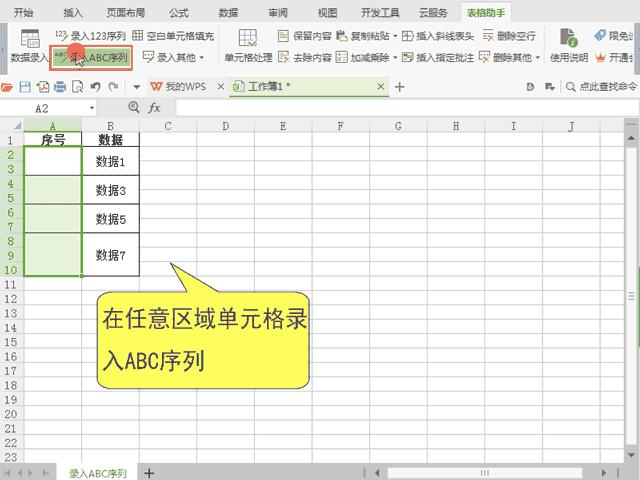640x480 pixels.
Task: Click the 点此查找命令 search box
Action: coord(601,87)
